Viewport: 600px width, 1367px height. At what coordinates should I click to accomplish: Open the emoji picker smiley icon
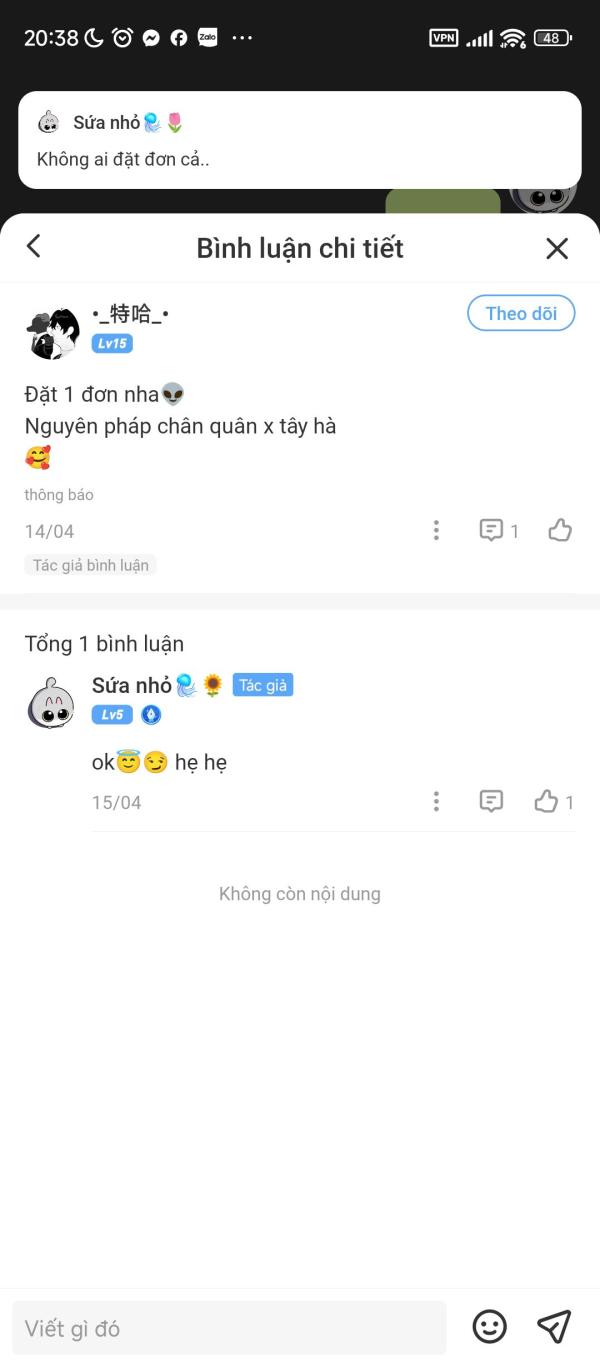point(490,1327)
